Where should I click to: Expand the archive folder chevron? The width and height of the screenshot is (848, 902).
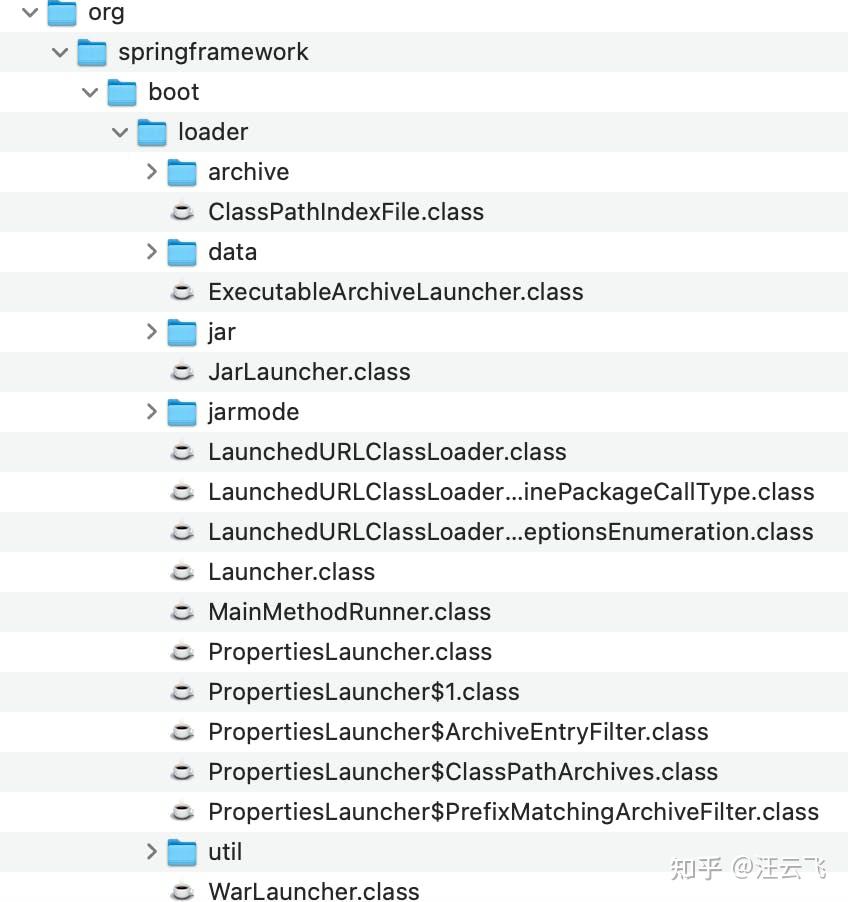pyautogui.click(x=151, y=171)
